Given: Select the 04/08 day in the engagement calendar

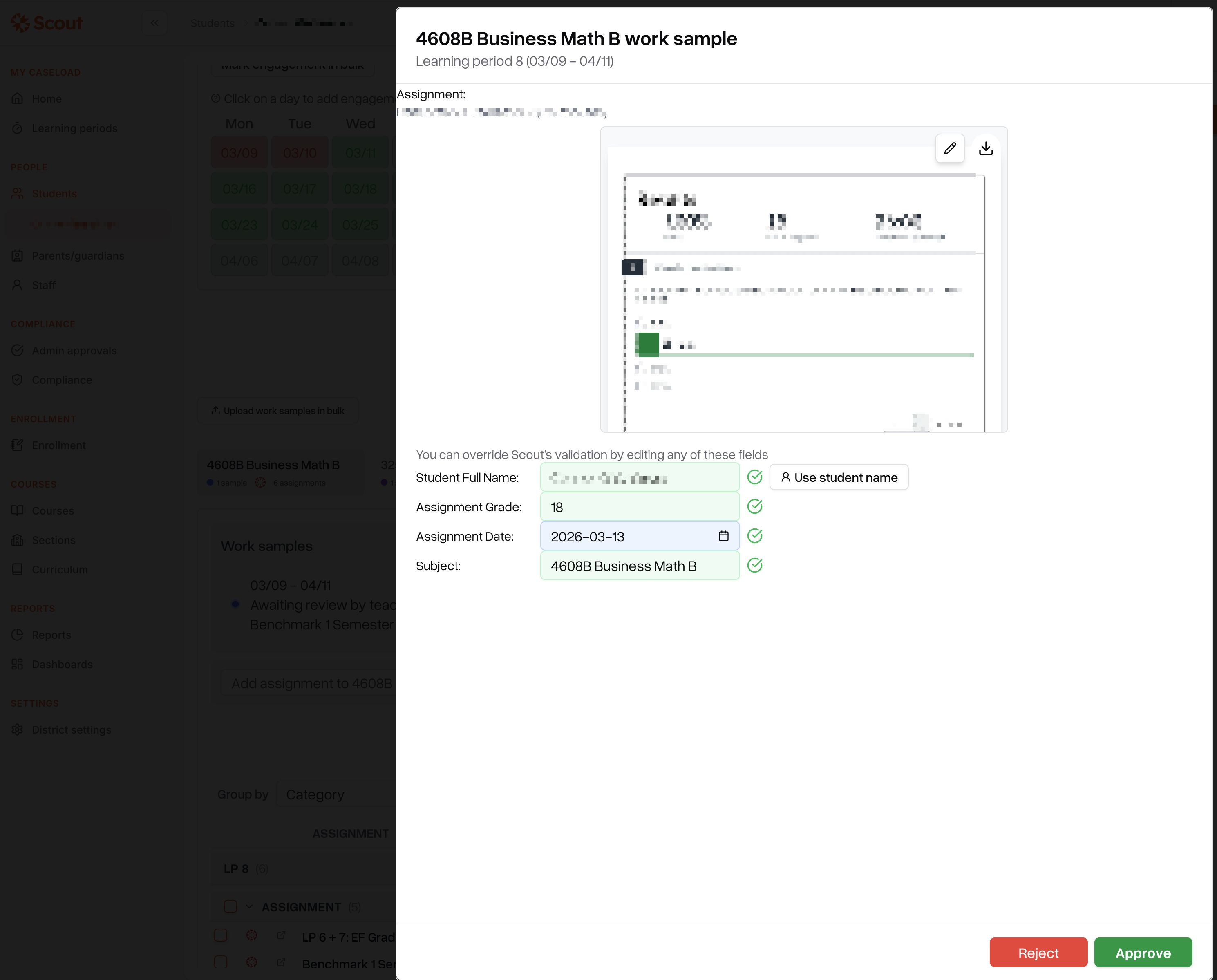Looking at the screenshot, I should (360, 260).
